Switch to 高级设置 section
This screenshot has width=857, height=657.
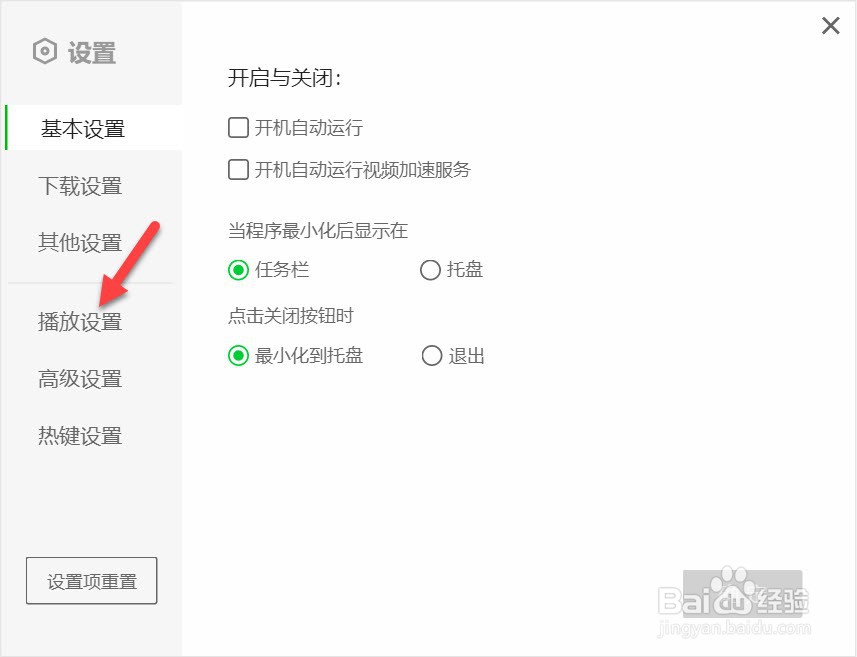80,378
